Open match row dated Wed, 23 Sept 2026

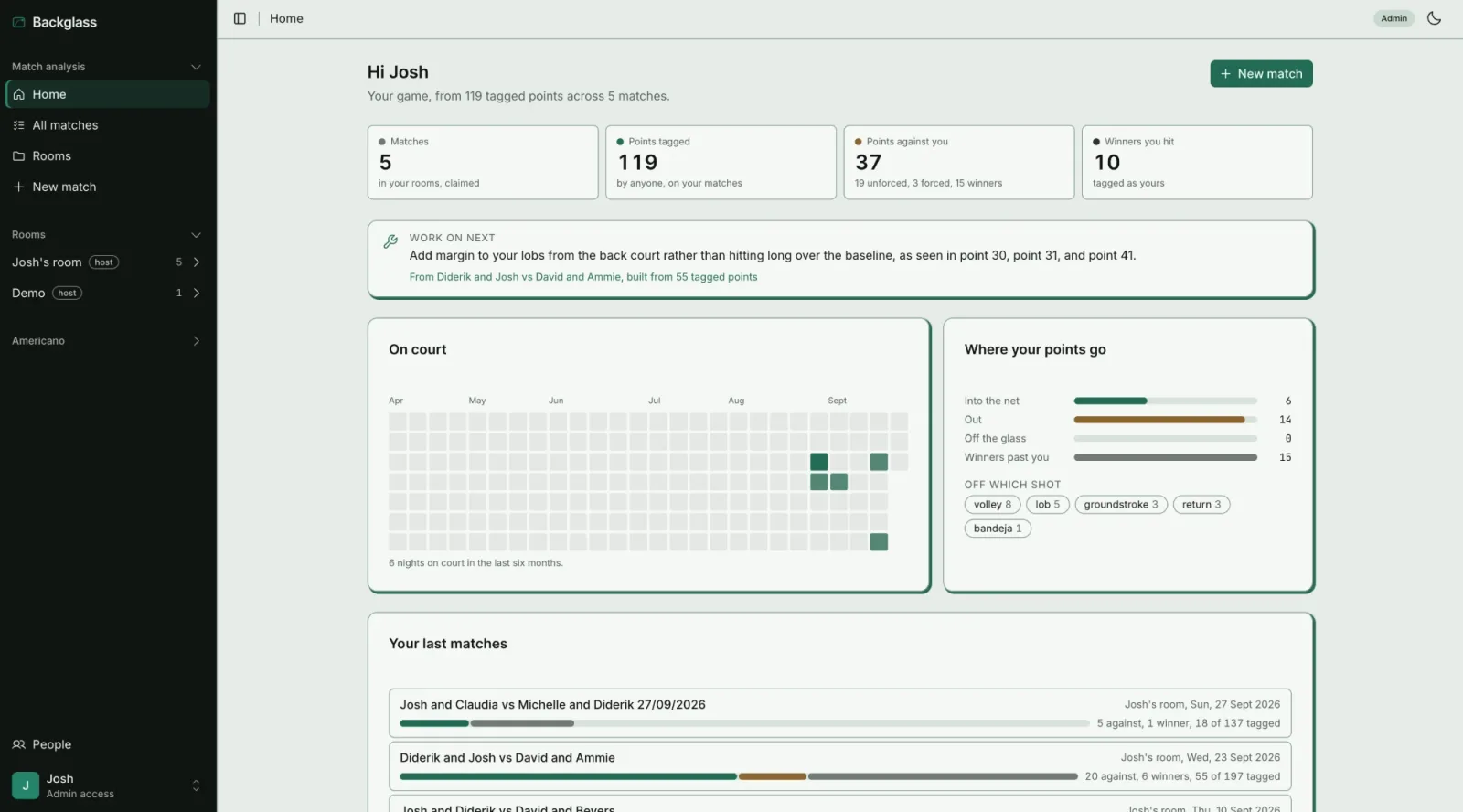tap(839, 766)
